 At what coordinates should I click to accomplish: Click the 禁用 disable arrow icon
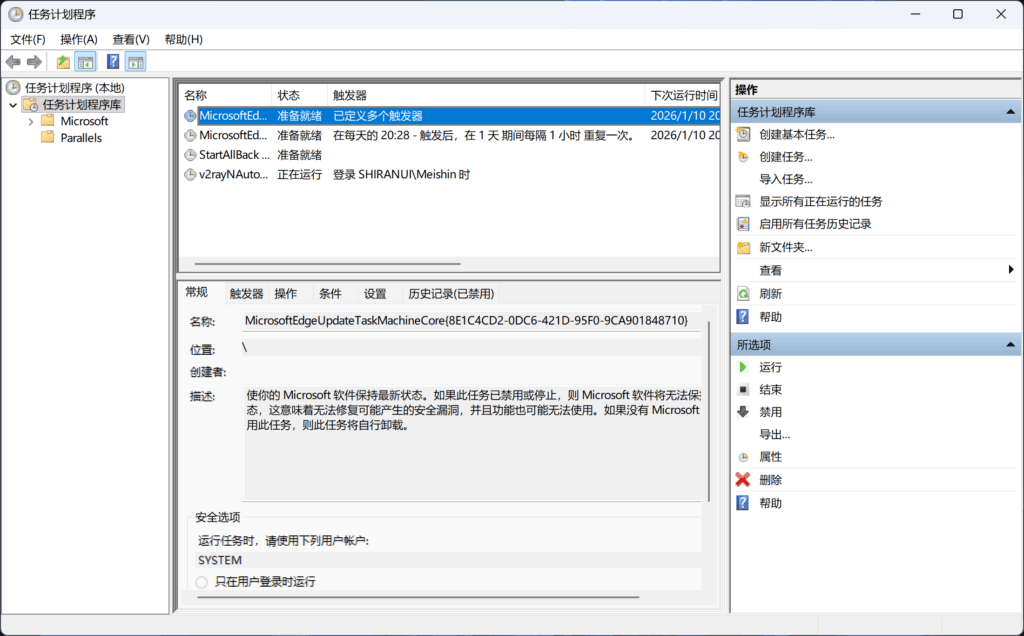(742, 411)
